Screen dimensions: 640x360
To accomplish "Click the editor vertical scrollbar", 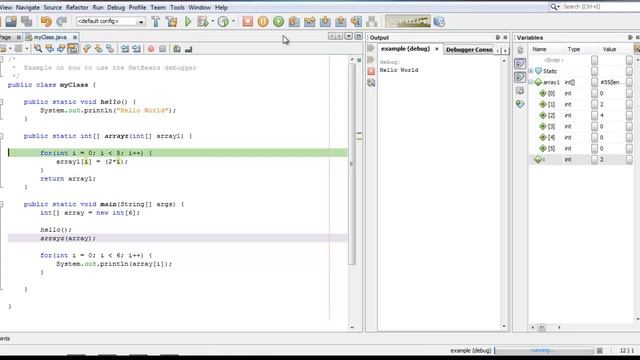I will click(352, 163).
